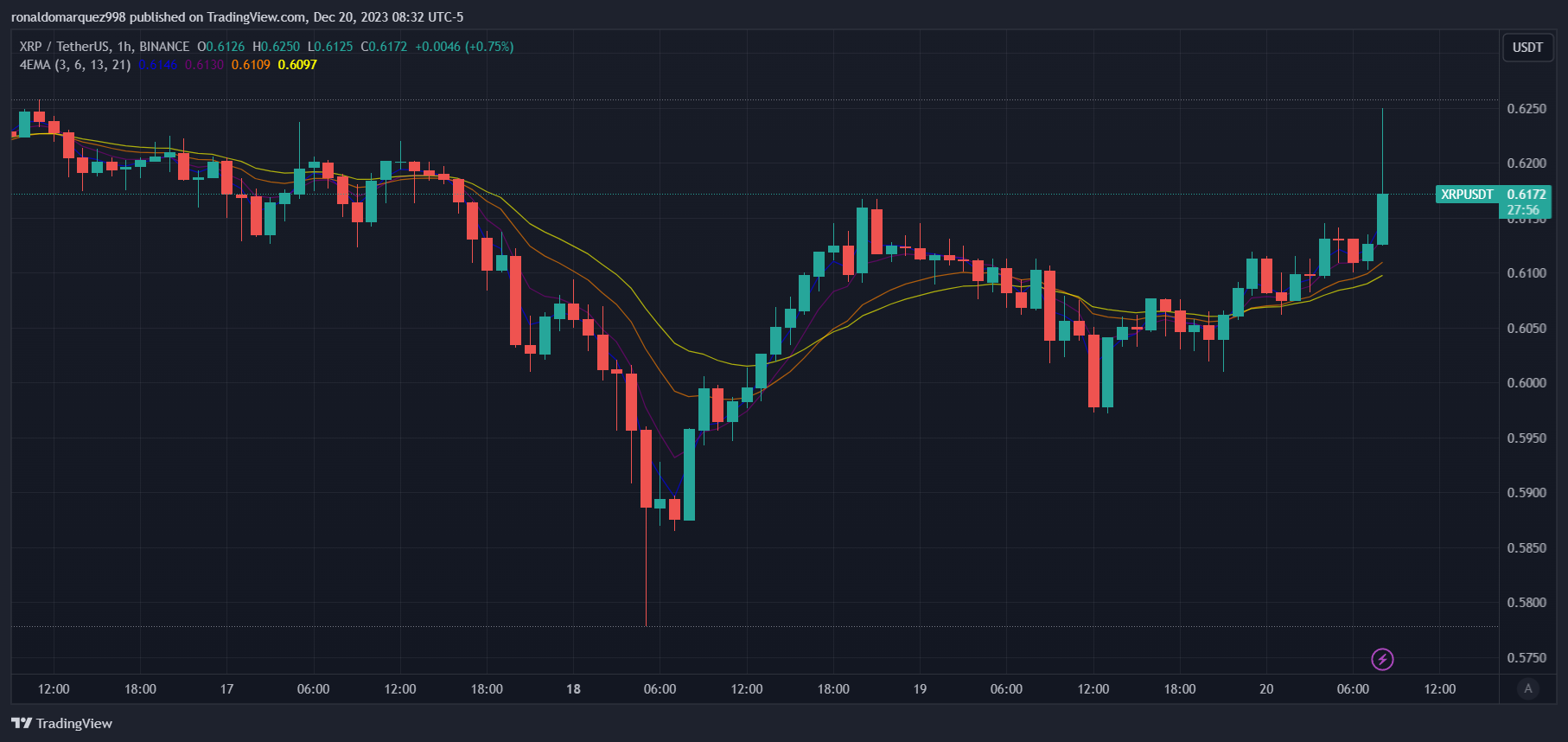Image resolution: width=1568 pixels, height=742 pixels.
Task: Click the orange EMA value 0.6109
Action: click(251, 65)
